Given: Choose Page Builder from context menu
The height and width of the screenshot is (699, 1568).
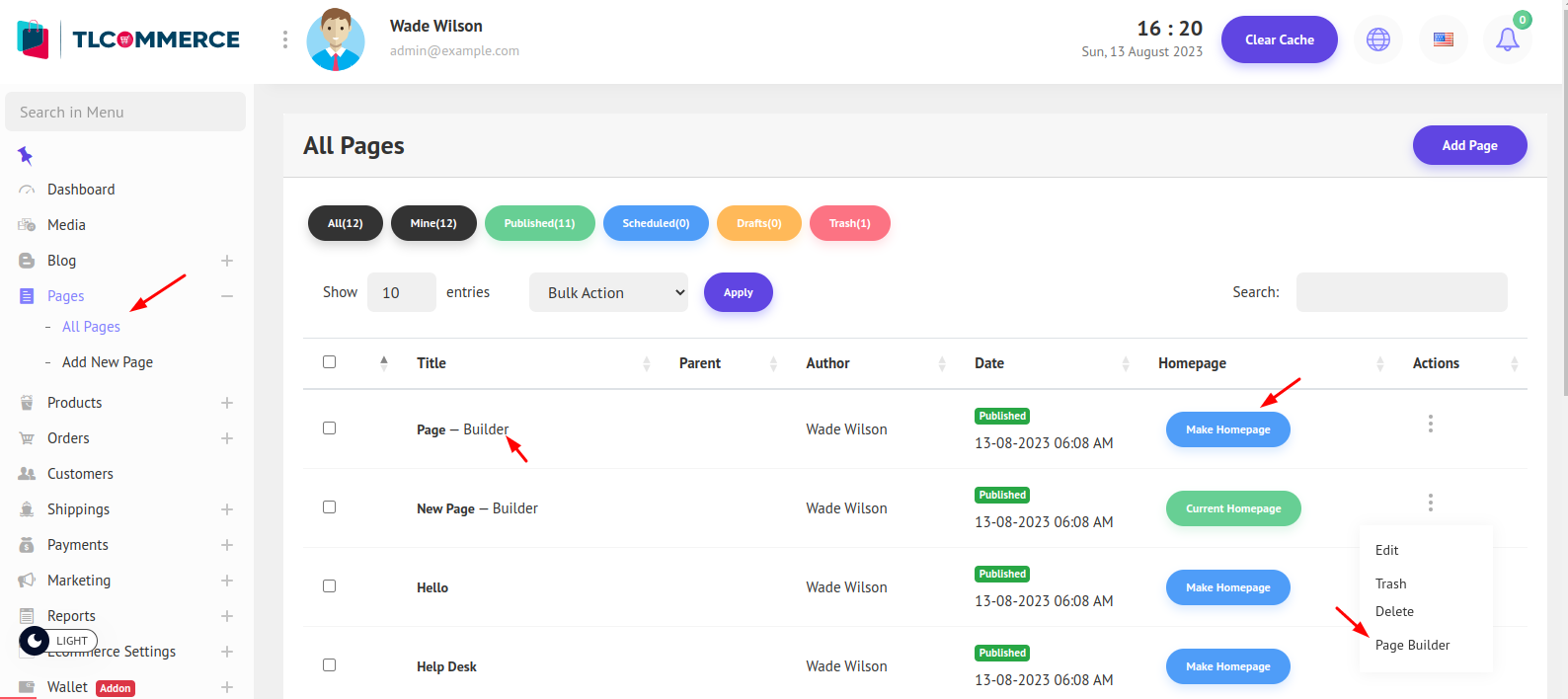Looking at the screenshot, I should pyautogui.click(x=1412, y=645).
